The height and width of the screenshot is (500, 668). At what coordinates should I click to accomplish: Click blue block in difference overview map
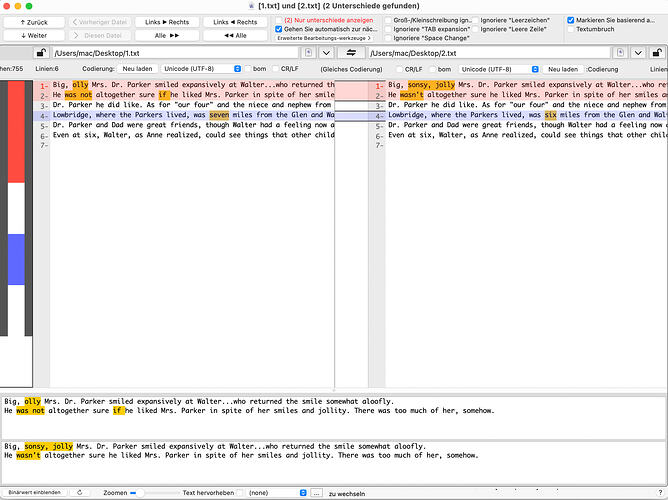pos(16,259)
